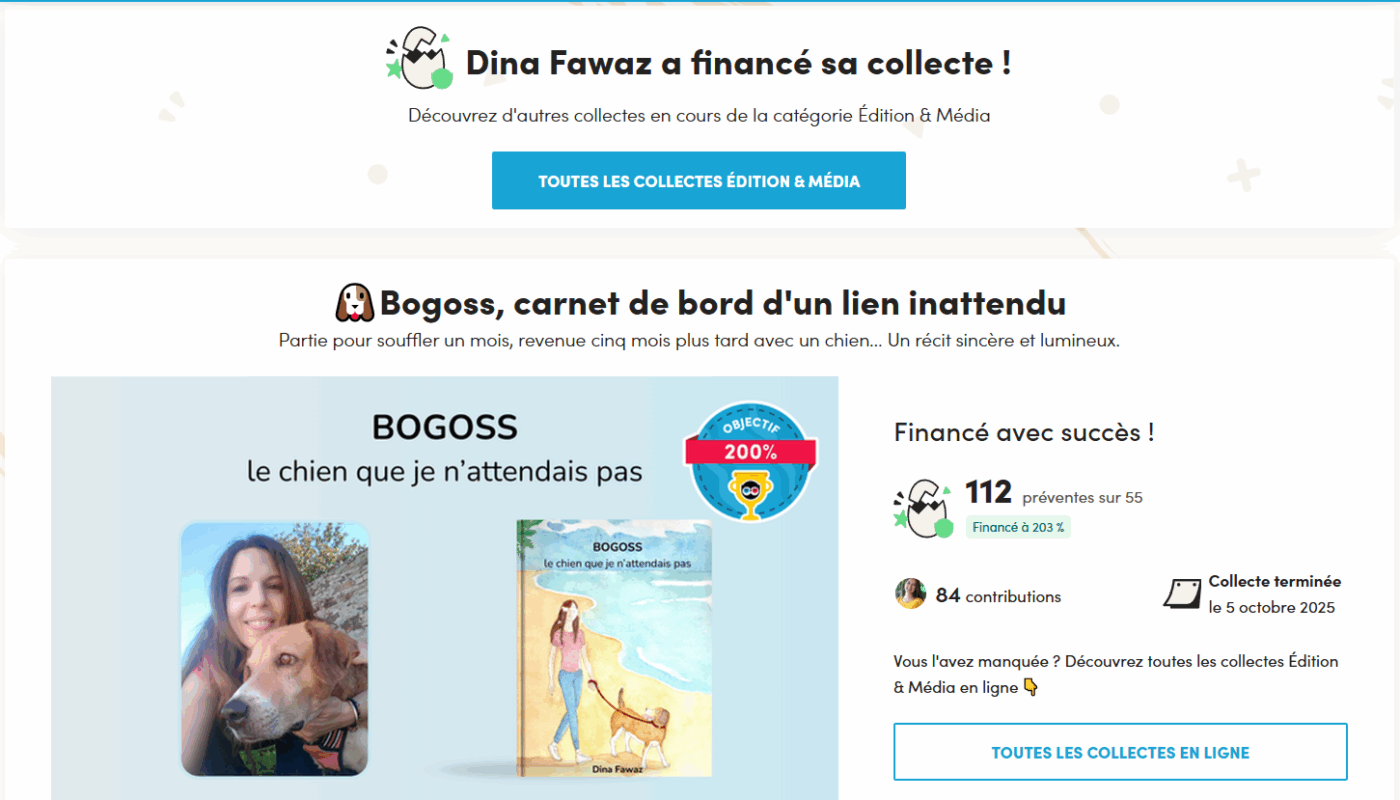1400x800 pixels.
Task: Click the 112 préventes sur 55 counter
Action: (x=1053, y=494)
